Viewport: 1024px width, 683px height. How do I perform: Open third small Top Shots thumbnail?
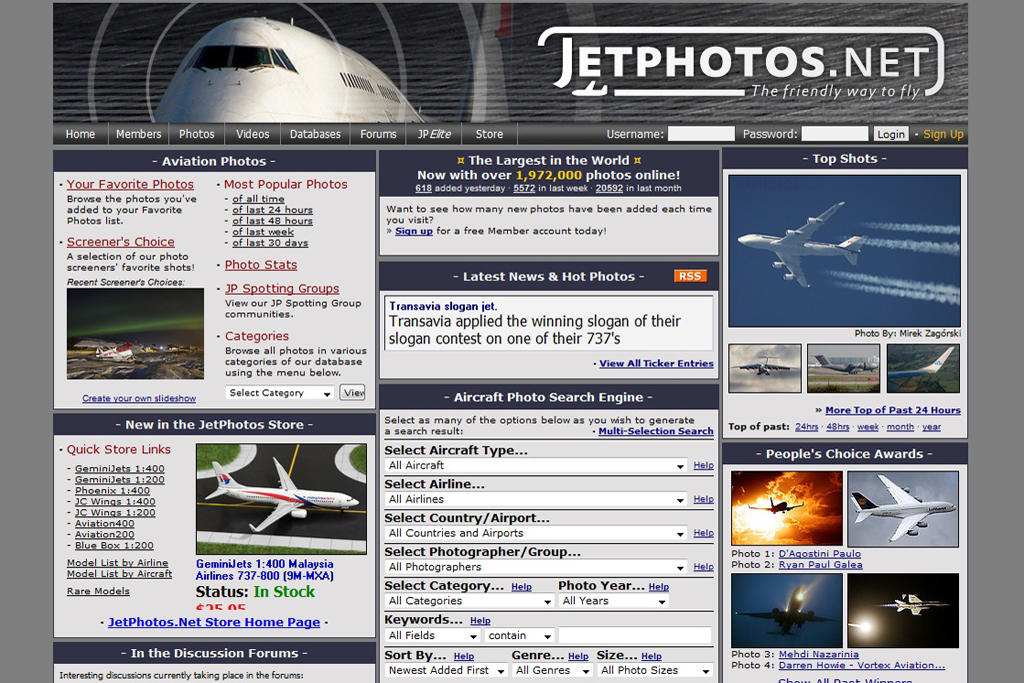tap(923, 368)
